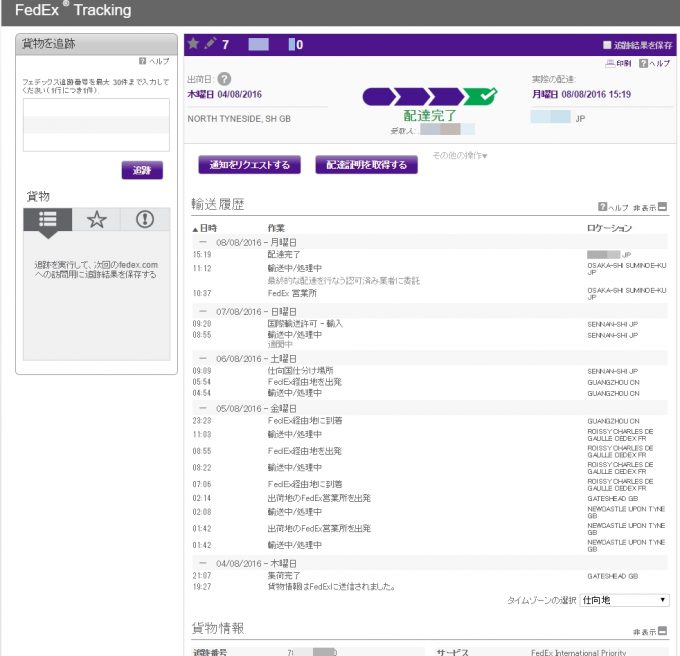
Task: Click the 15:19 配達完了 history row
Action: tap(429, 255)
